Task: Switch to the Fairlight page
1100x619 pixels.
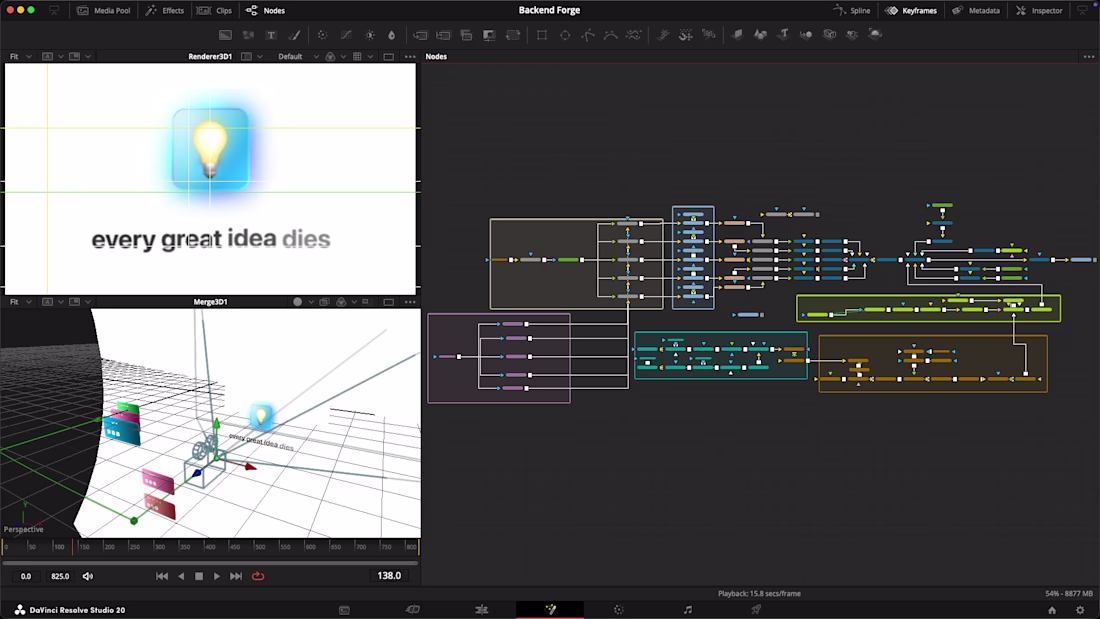Action: [688, 610]
